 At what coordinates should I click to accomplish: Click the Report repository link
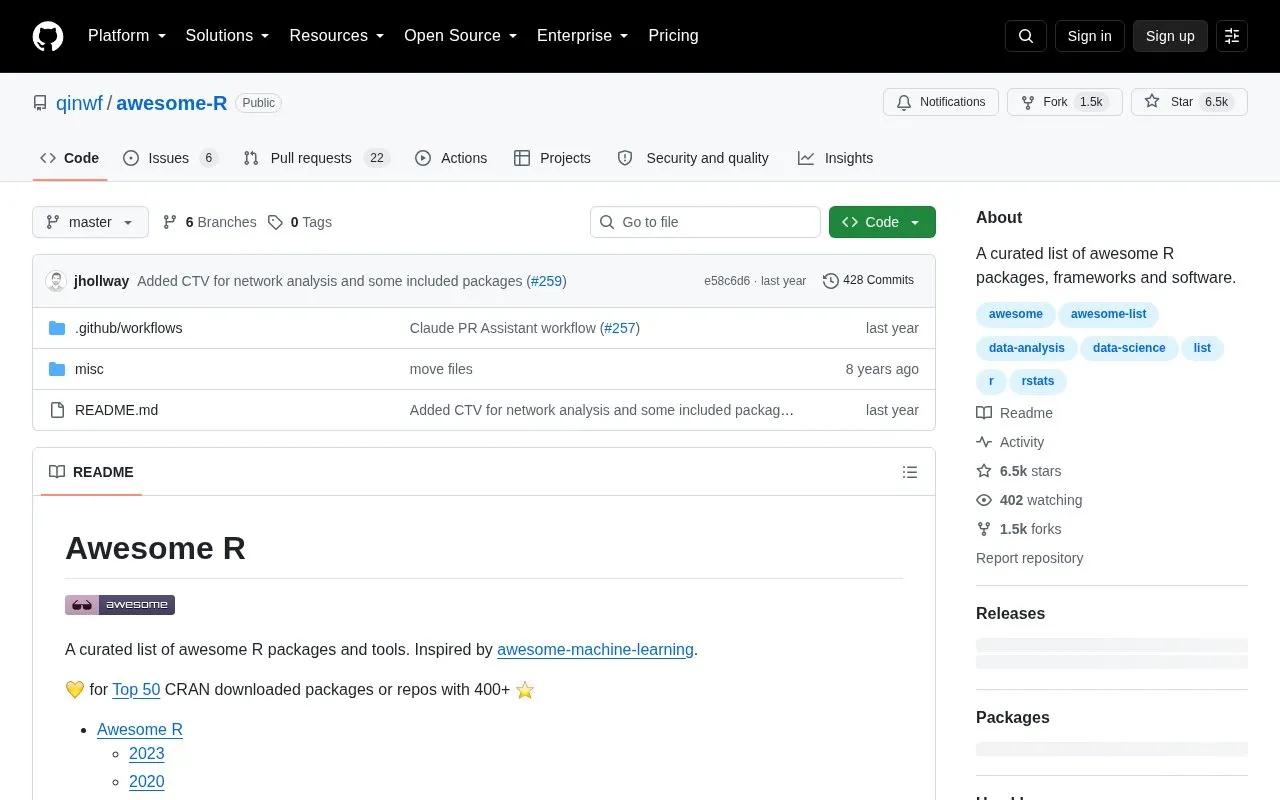1029,558
